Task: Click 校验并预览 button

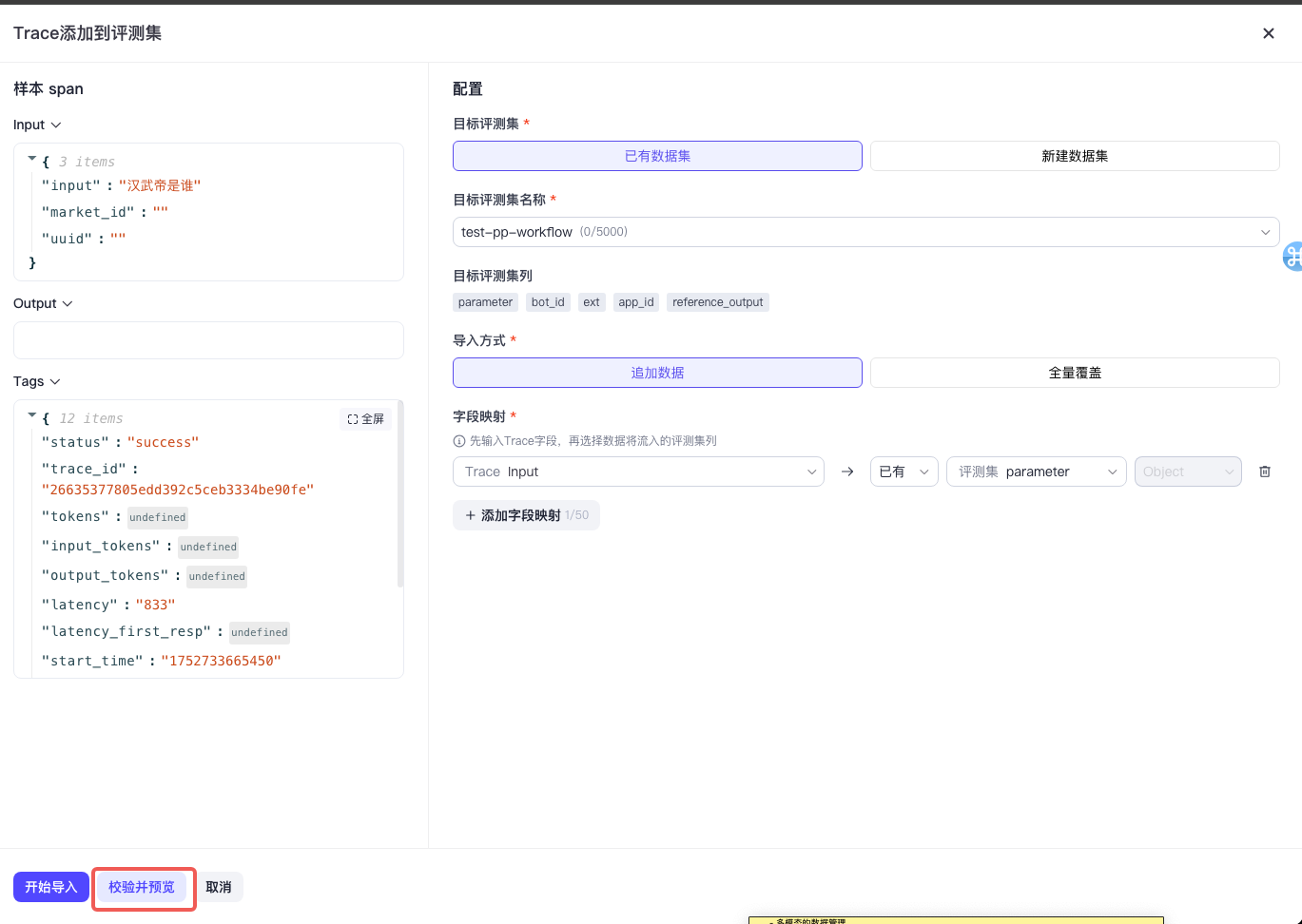Action: point(142,887)
